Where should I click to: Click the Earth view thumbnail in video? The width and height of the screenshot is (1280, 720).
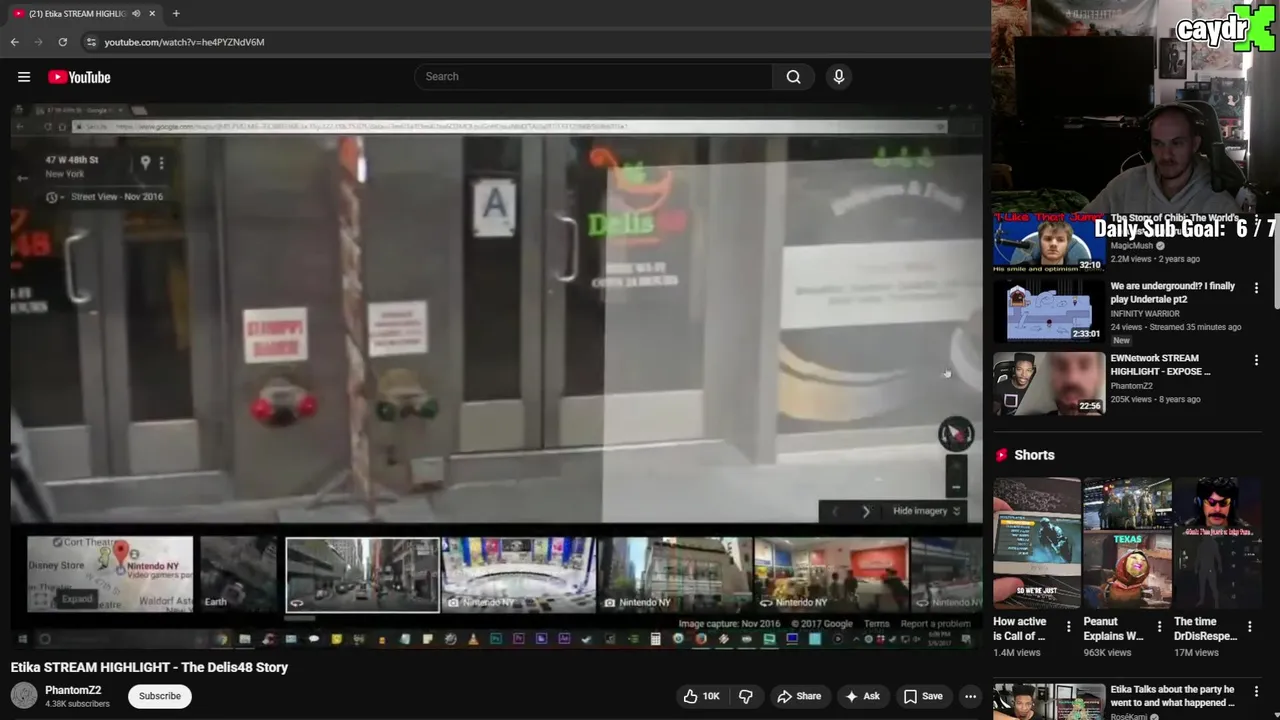239,574
